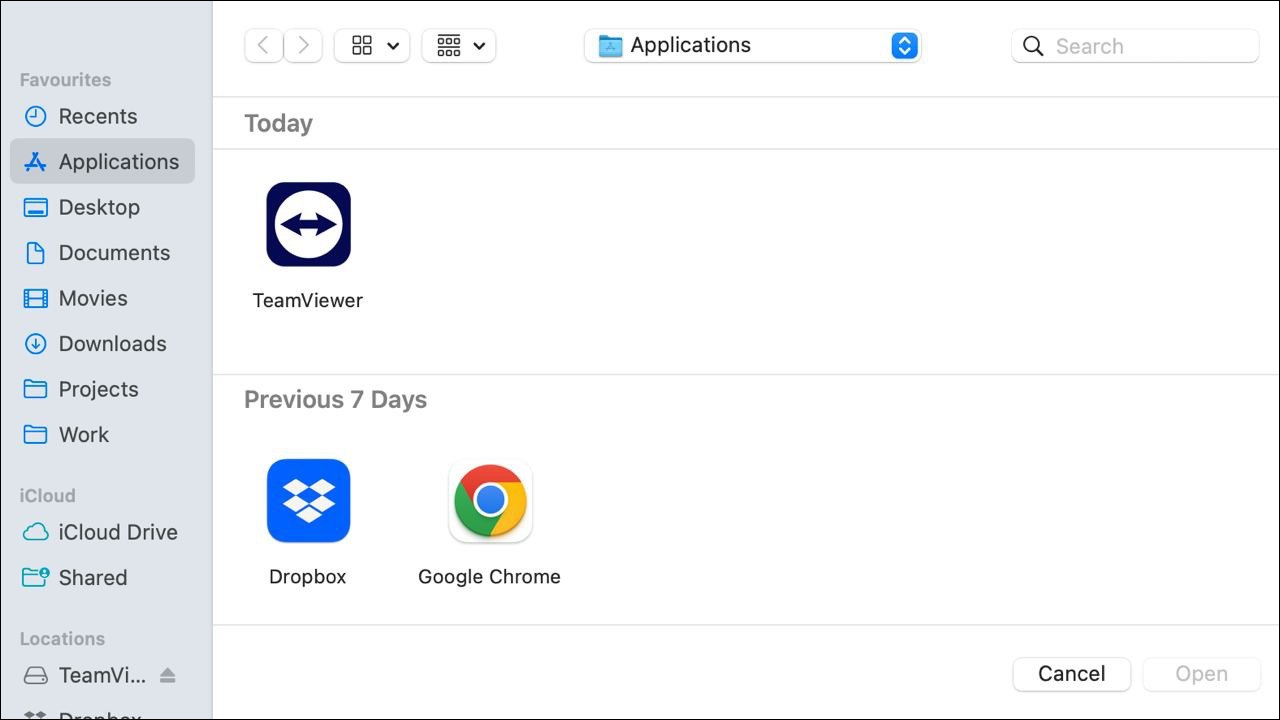Screen dimensions: 1280x720
Task: Open iCloud Drive from the sidebar
Action: tap(118, 532)
